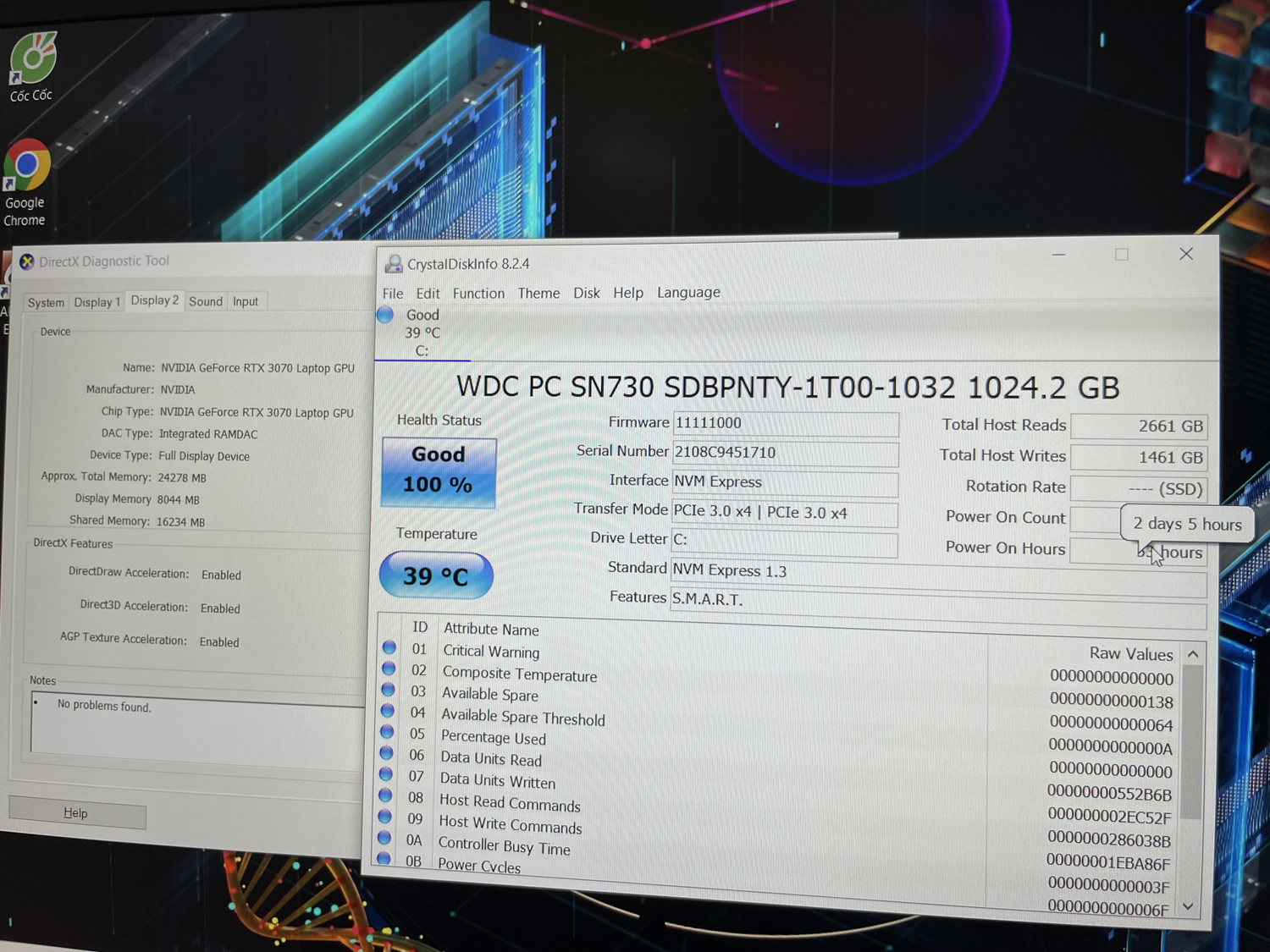Maximize the CrystalDiskInfo window
Viewport: 1270px width, 952px height.
coord(1122,255)
